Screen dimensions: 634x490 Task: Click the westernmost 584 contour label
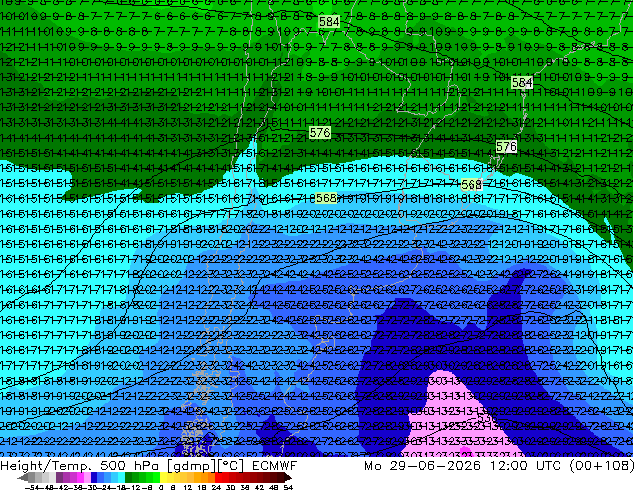[x=330, y=21]
